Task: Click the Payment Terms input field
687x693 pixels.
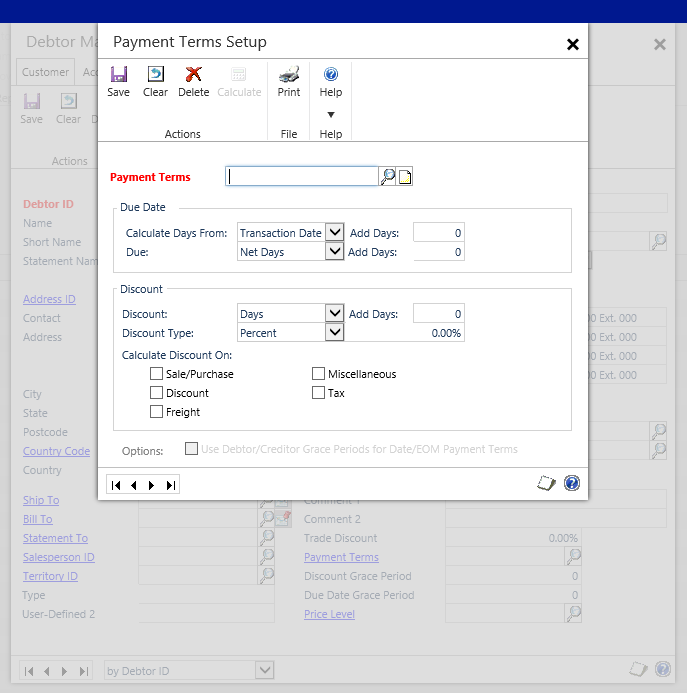Action: pyautogui.click(x=302, y=177)
